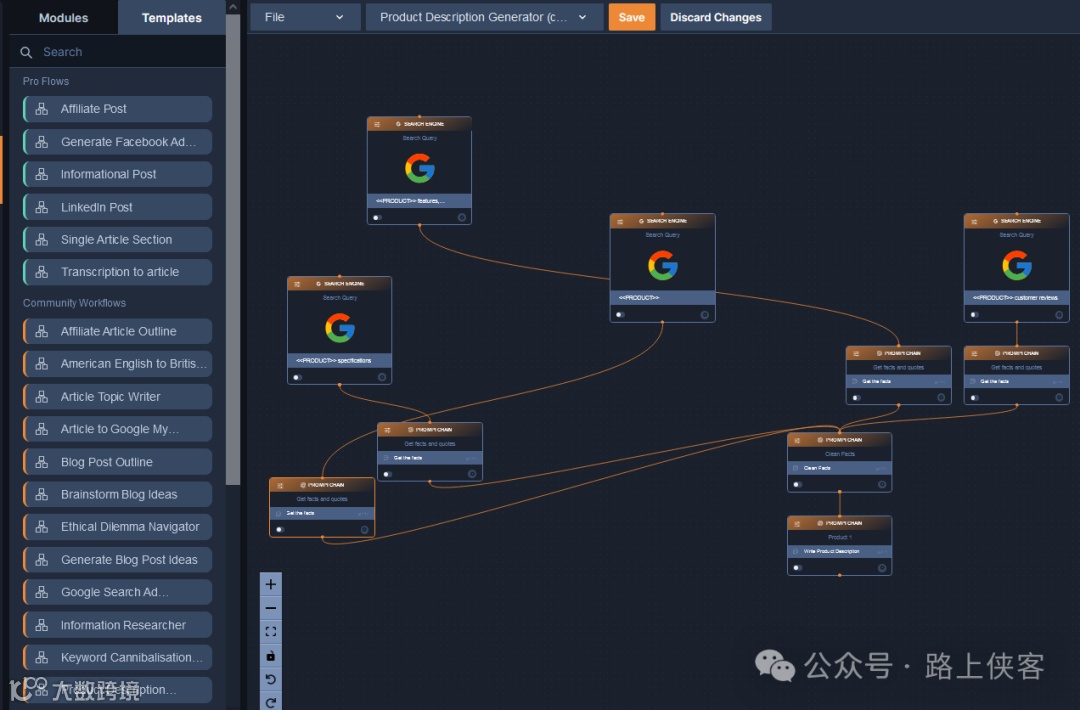Click the settings icon on Write Product Description node header

point(797,523)
